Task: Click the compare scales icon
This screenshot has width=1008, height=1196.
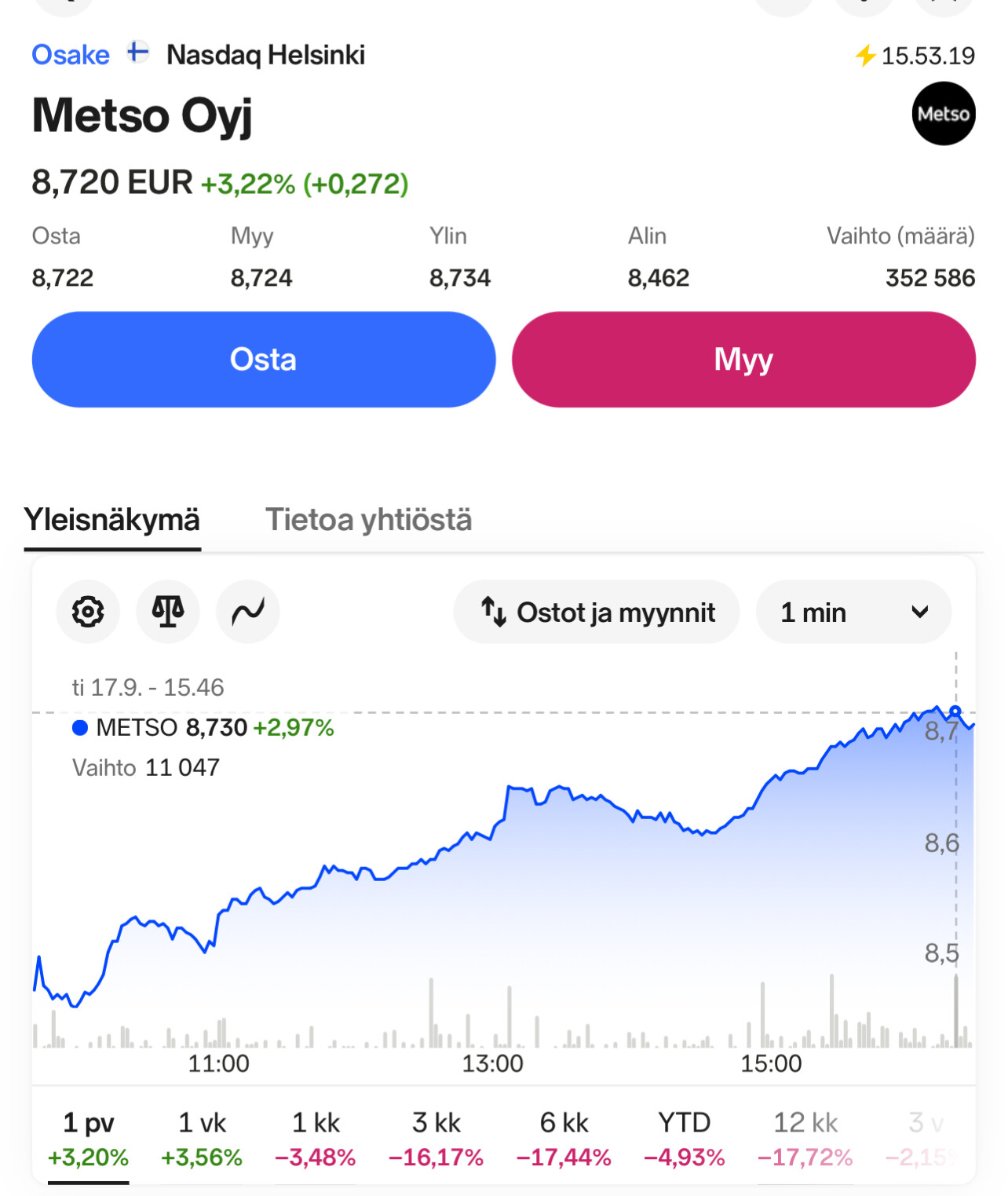Action: [x=168, y=612]
